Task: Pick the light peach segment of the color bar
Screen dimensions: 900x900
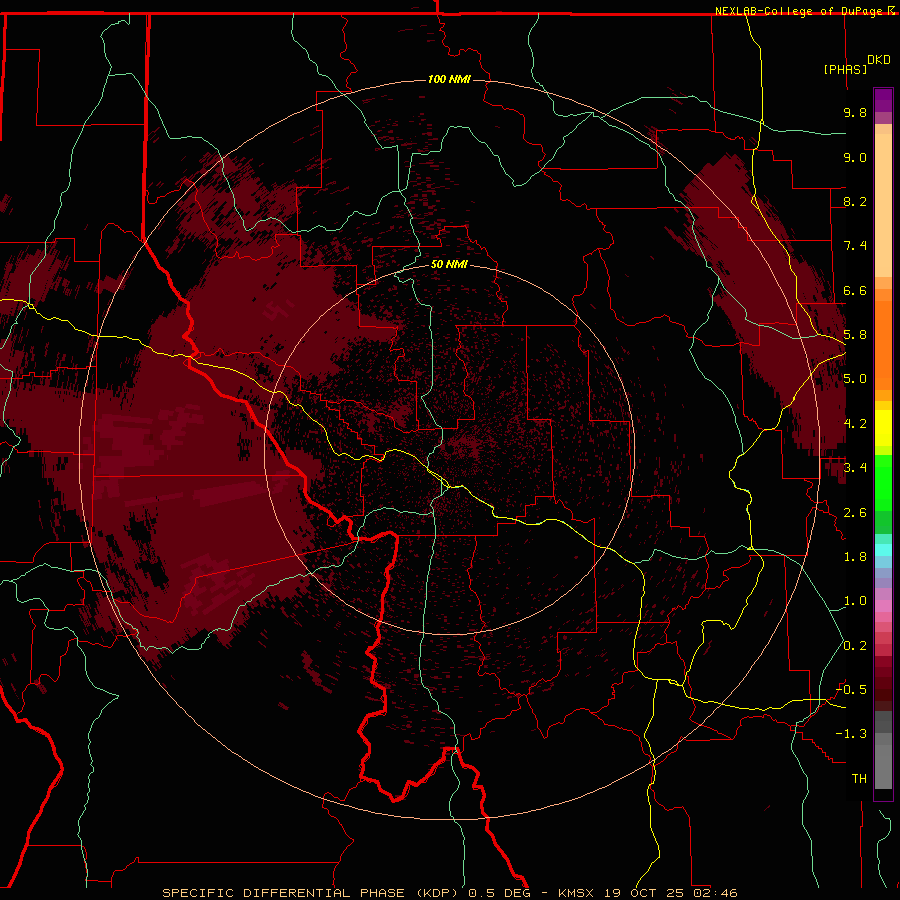Action: [883, 204]
